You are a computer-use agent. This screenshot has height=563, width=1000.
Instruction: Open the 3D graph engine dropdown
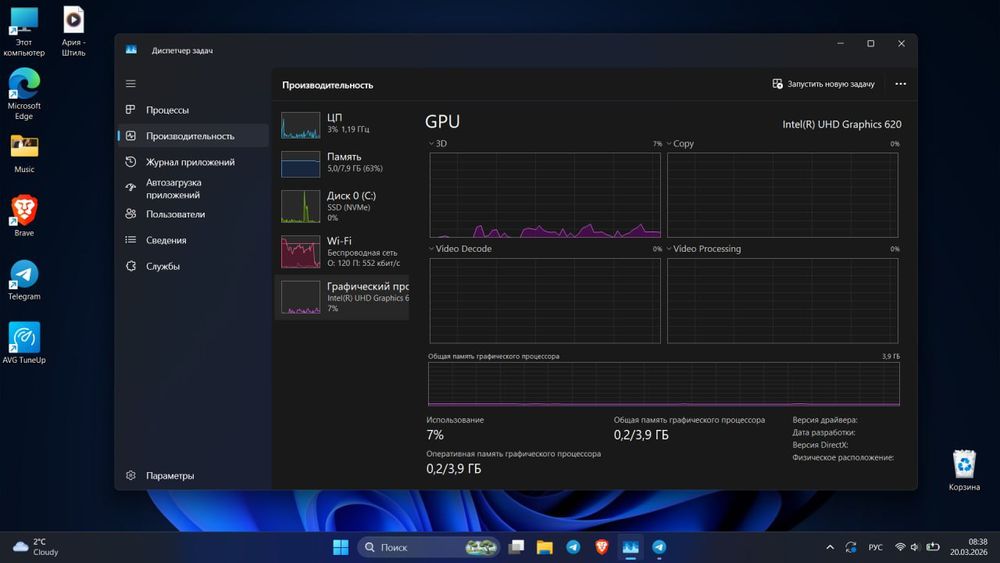(438, 143)
